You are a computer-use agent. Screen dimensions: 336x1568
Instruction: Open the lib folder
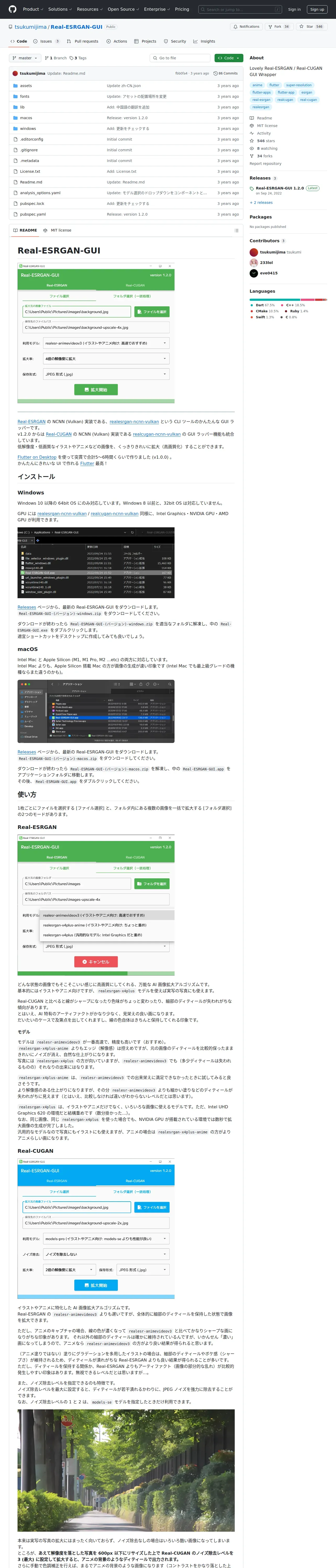[22, 107]
